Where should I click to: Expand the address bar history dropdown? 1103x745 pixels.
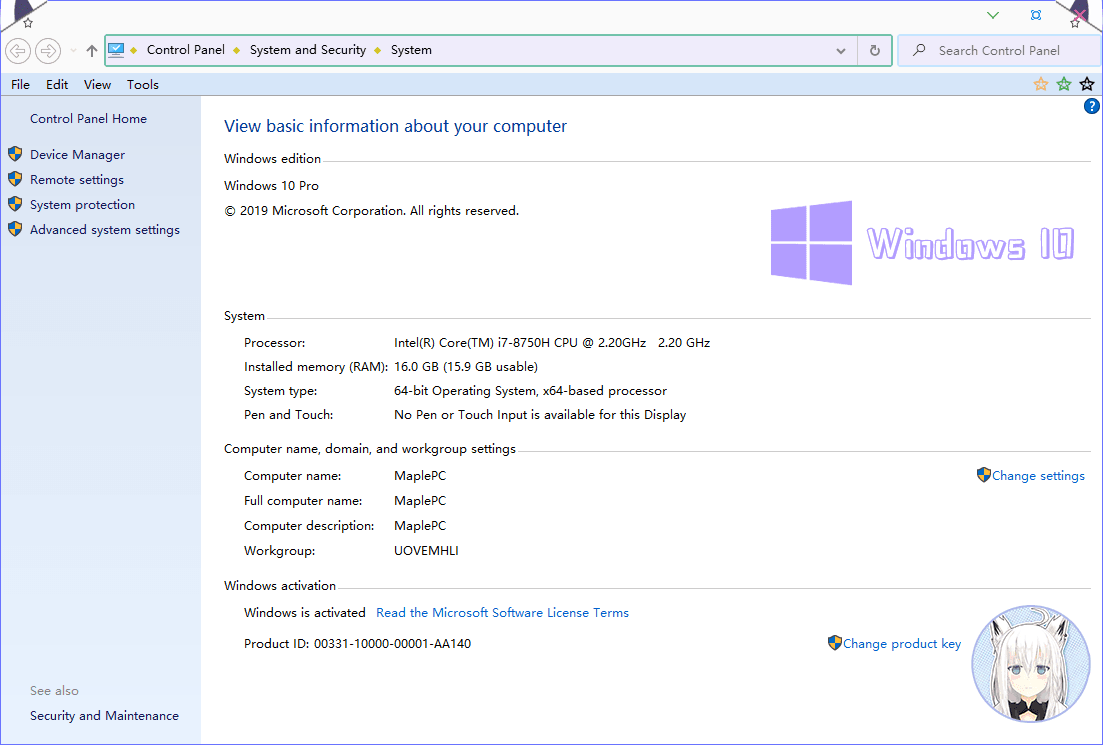point(841,51)
